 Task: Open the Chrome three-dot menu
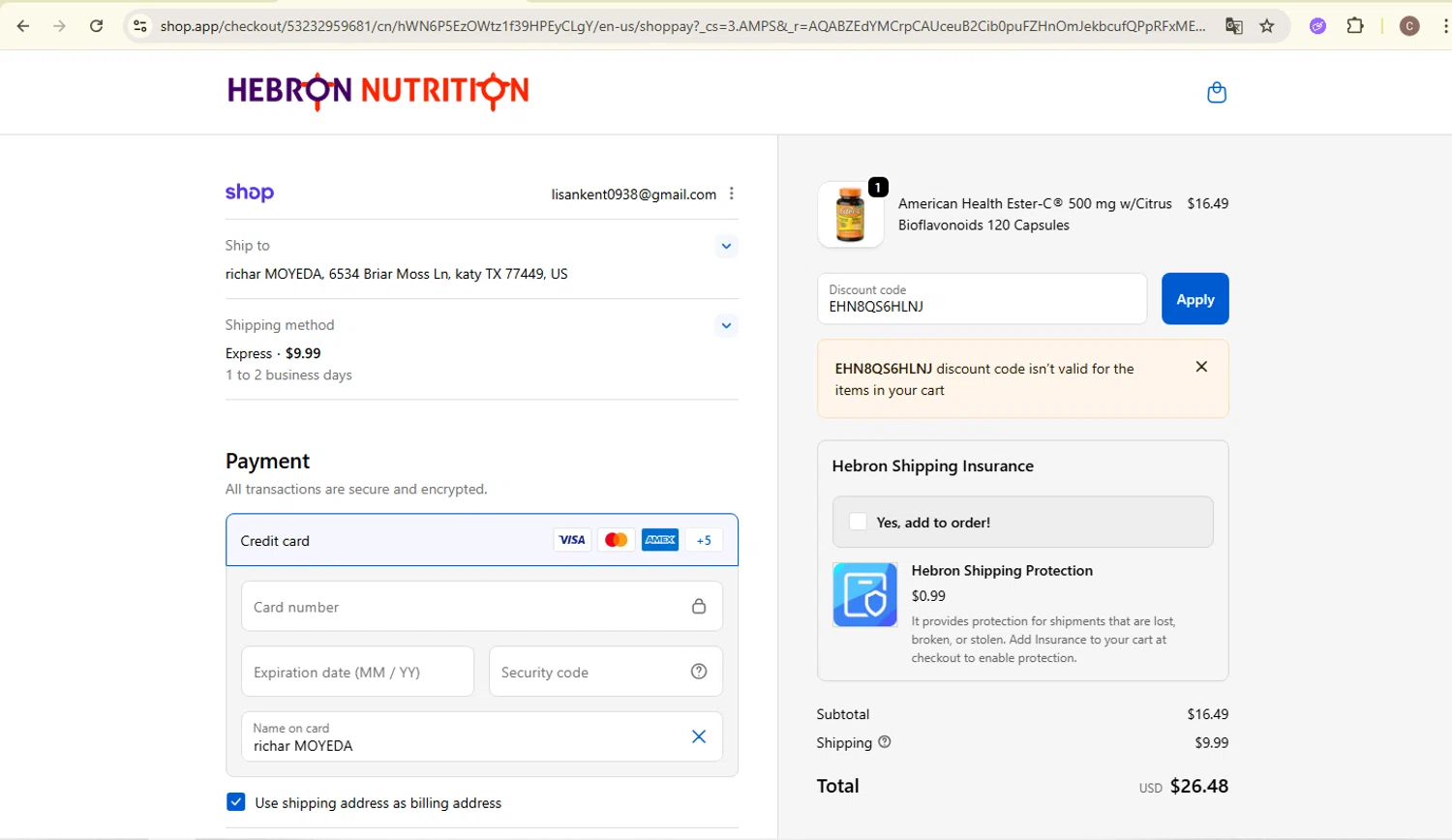[x=1444, y=26]
